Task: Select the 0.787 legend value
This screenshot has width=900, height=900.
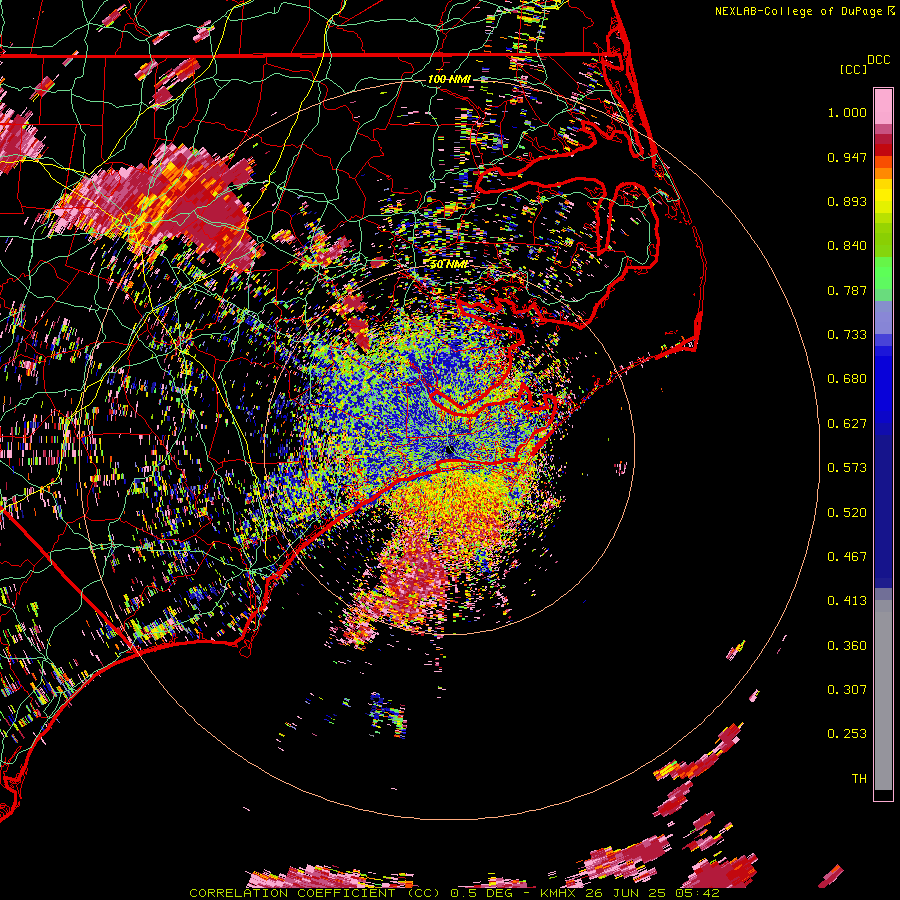Action: (x=847, y=290)
